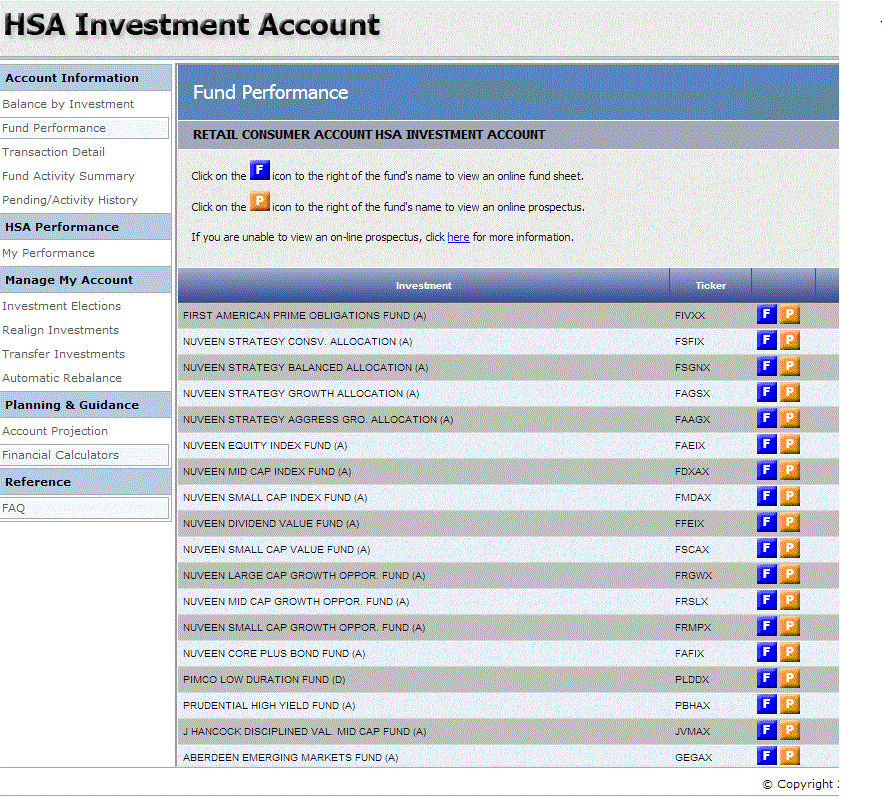Select Transfer Investments
This screenshot has width=882, height=802.
pyautogui.click(x=64, y=354)
